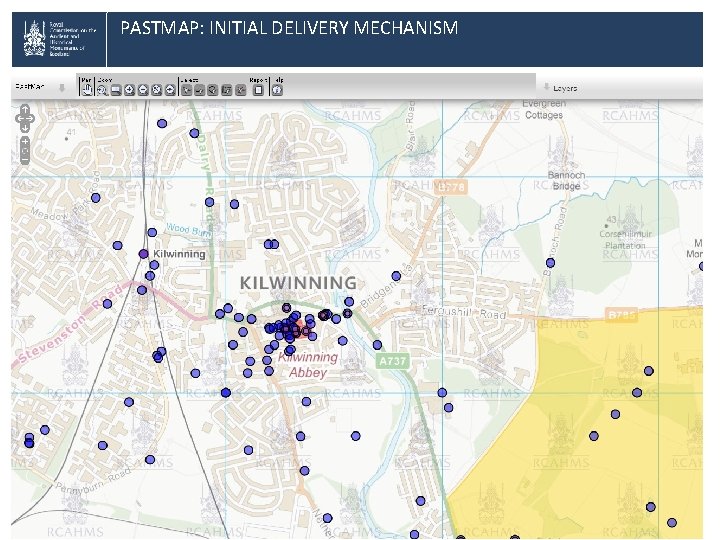Expand the PastMap dropdown arrow

(62, 87)
